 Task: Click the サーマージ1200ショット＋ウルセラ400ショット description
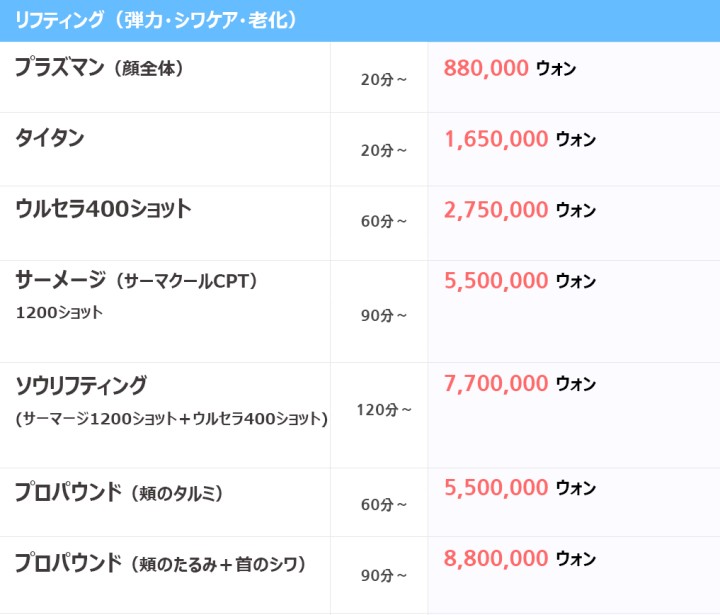(x=172, y=418)
